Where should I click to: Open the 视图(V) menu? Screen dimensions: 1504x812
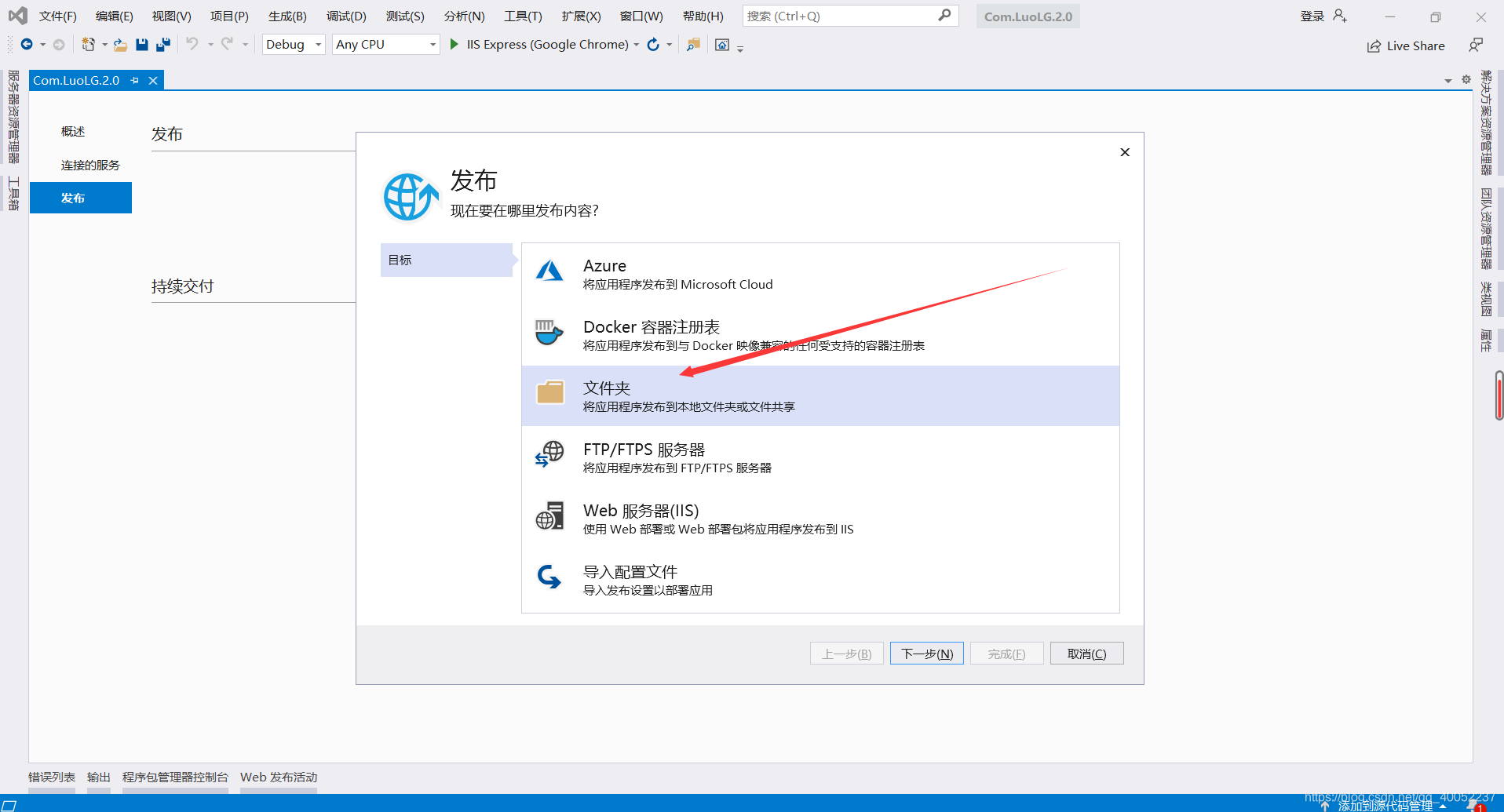coord(172,16)
